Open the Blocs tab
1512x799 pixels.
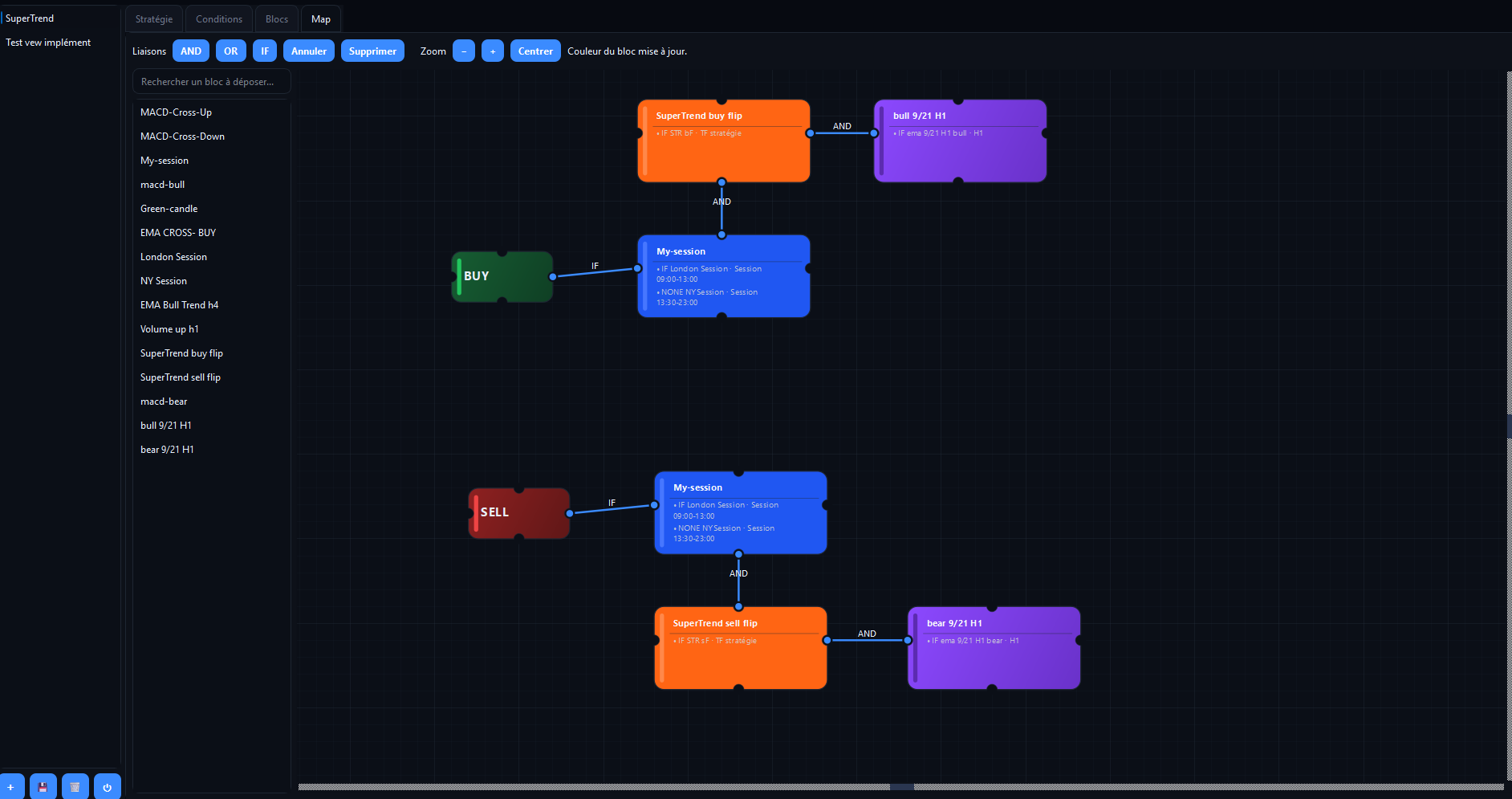click(277, 19)
